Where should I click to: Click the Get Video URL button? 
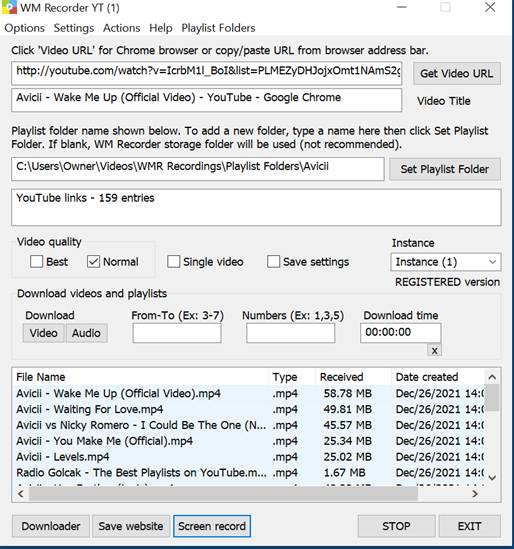click(x=457, y=74)
